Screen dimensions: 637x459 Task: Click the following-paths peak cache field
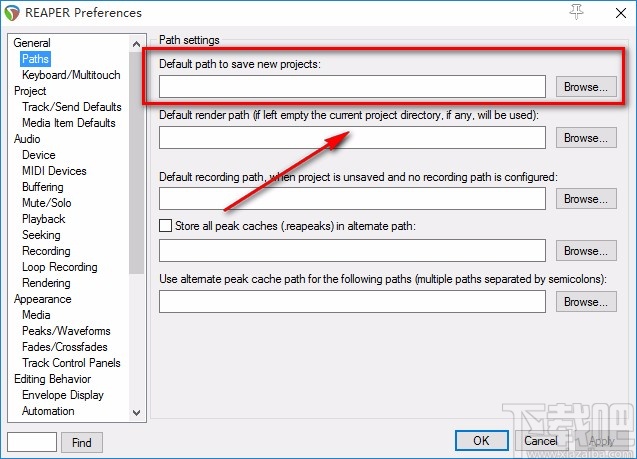(x=352, y=302)
